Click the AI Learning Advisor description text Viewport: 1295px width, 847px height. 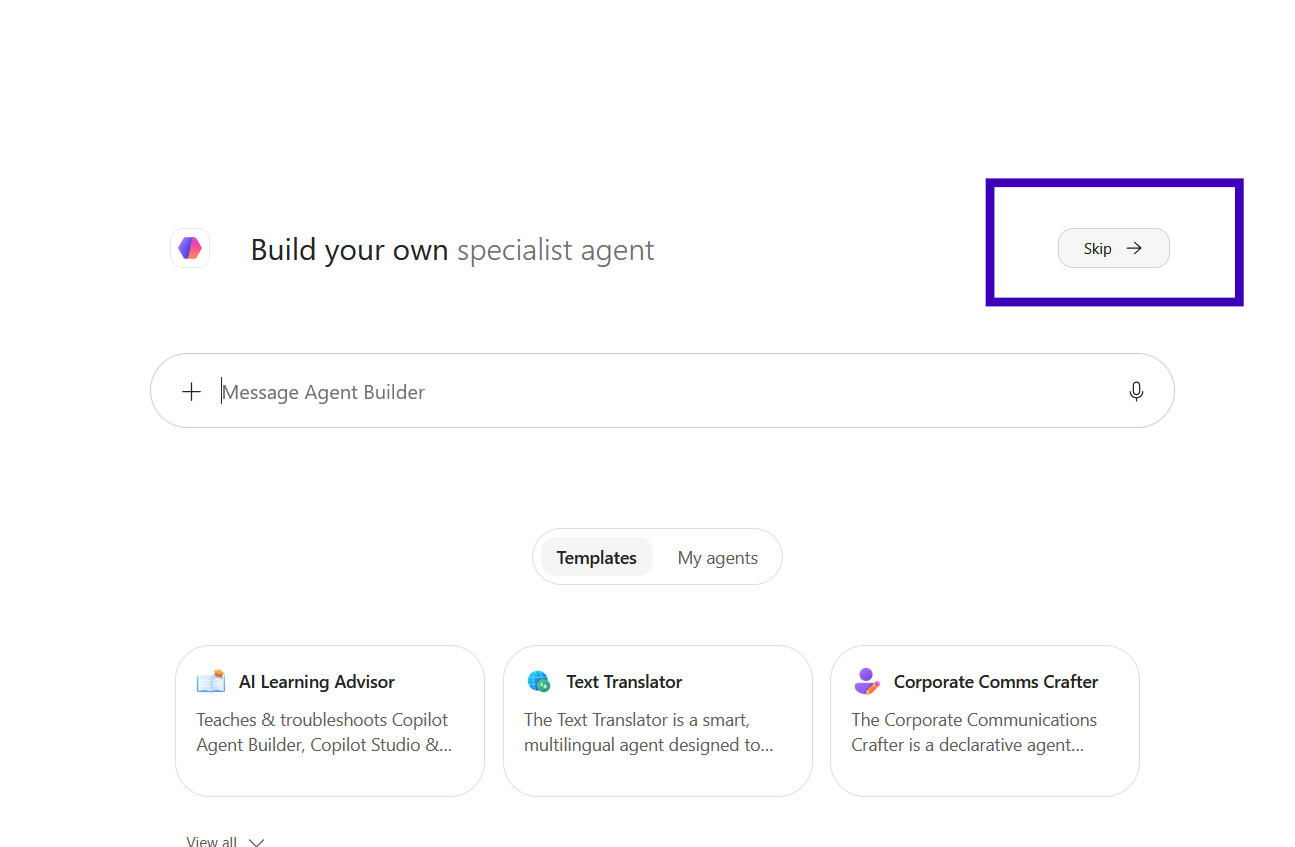point(324,733)
